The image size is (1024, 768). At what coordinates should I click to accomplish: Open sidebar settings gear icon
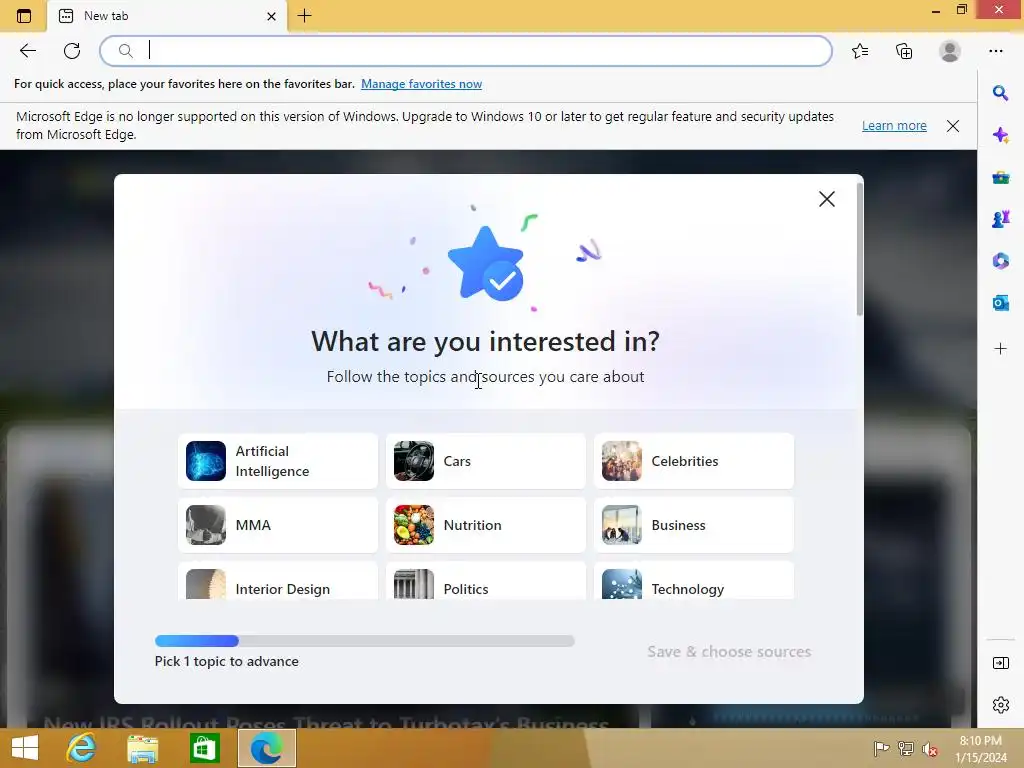click(1000, 705)
